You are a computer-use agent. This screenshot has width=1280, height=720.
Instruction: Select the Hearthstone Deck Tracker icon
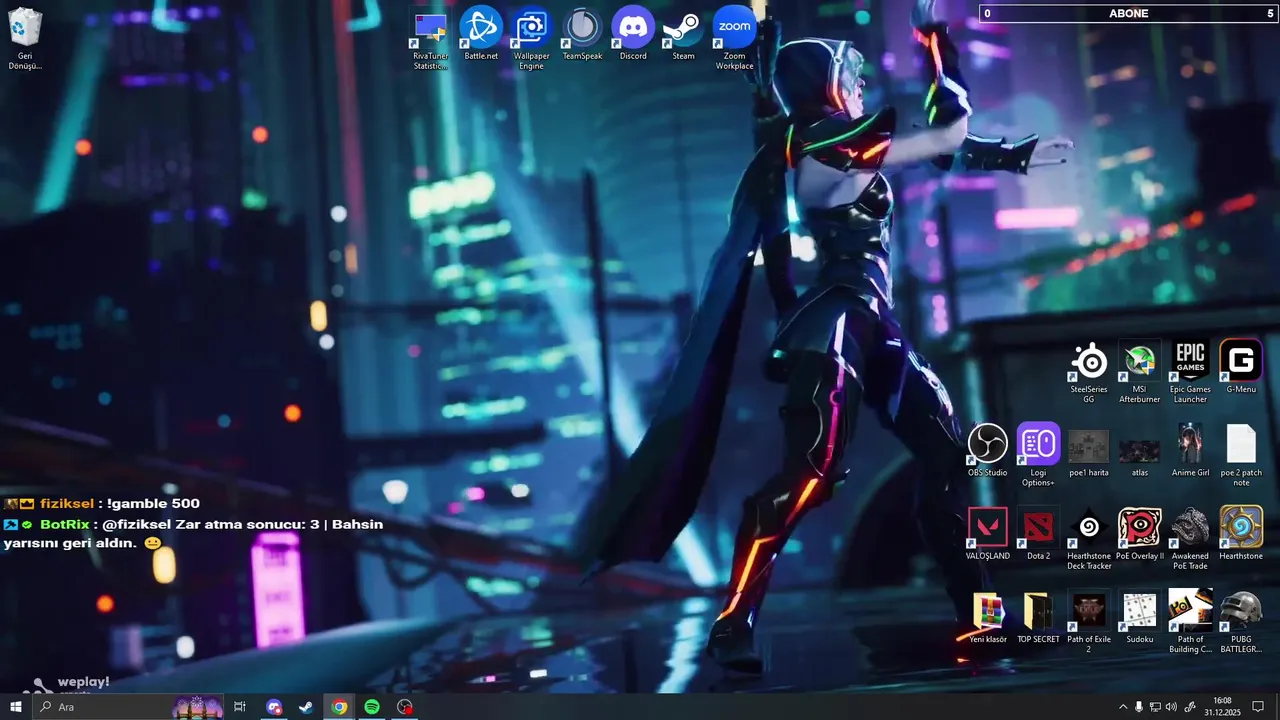pyautogui.click(x=1089, y=539)
